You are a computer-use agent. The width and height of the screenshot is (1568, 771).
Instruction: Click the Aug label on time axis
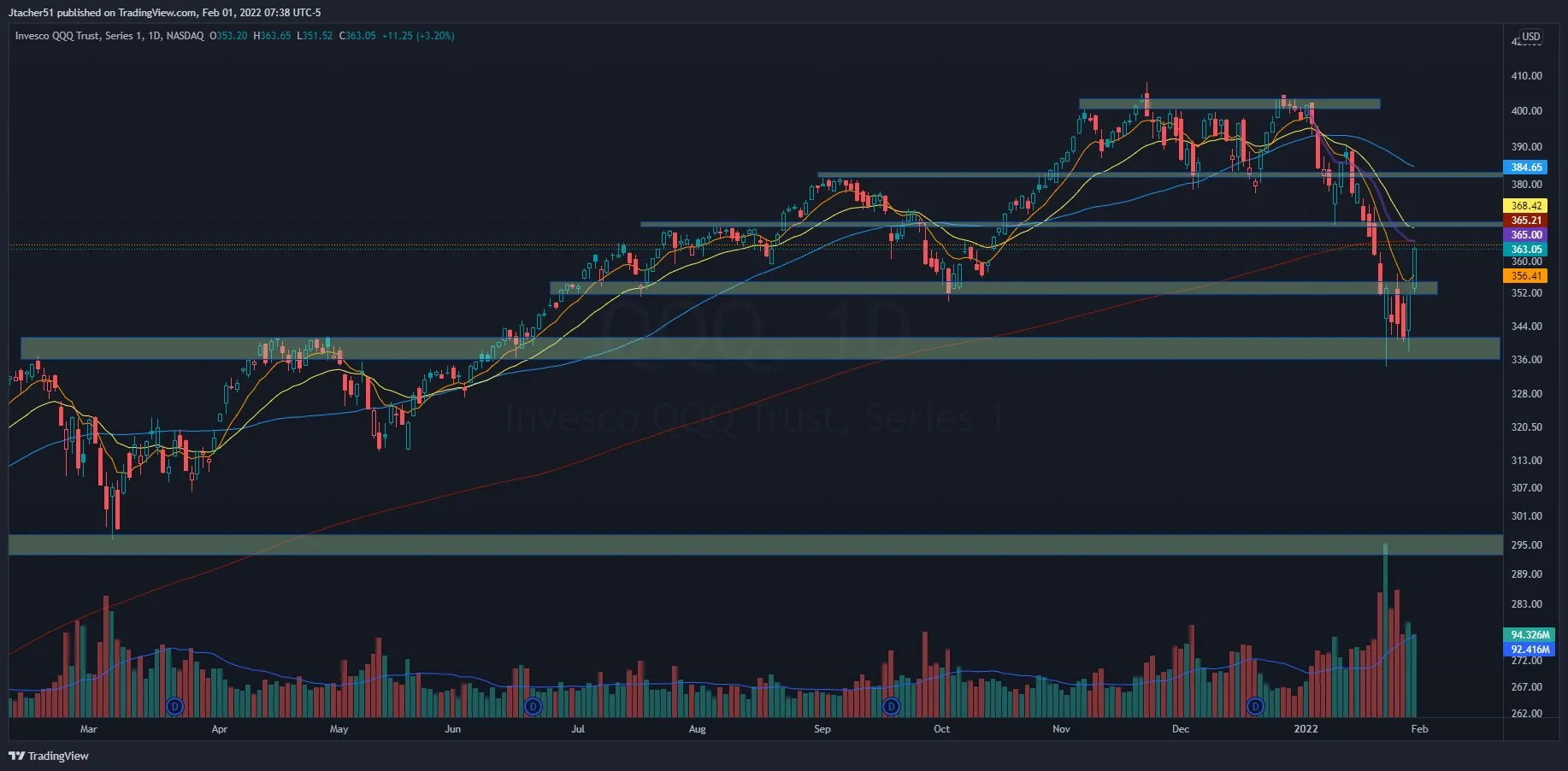[697, 729]
